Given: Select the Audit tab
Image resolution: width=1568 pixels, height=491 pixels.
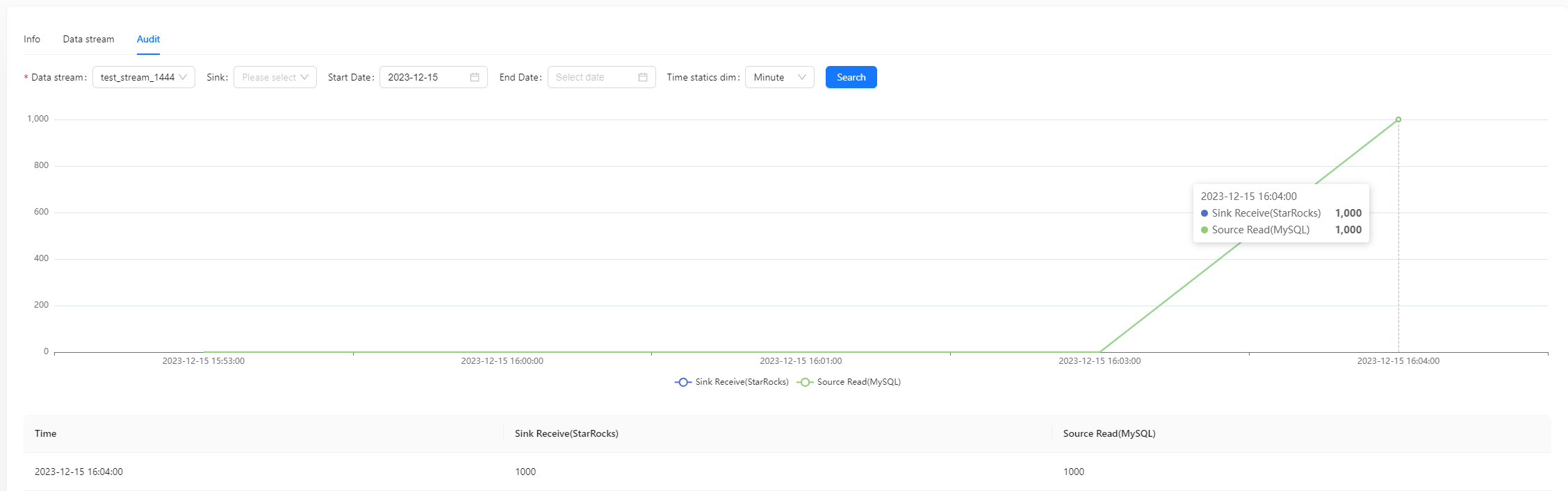Looking at the screenshot, I should click(148, 39).
